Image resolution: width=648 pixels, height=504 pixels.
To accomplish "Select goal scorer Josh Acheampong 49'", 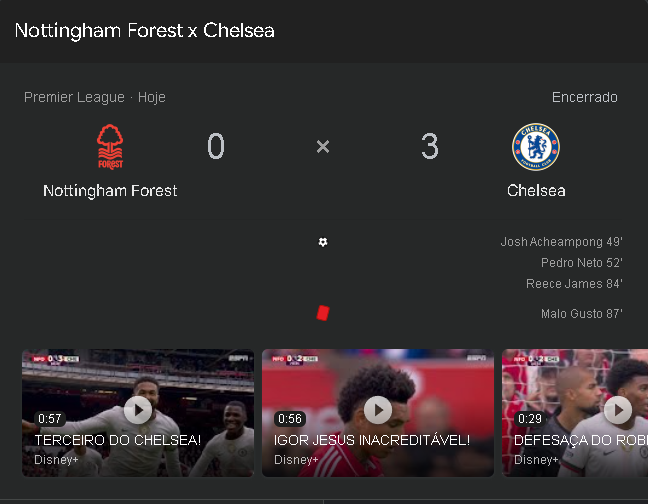I will [x=561, y=242].
